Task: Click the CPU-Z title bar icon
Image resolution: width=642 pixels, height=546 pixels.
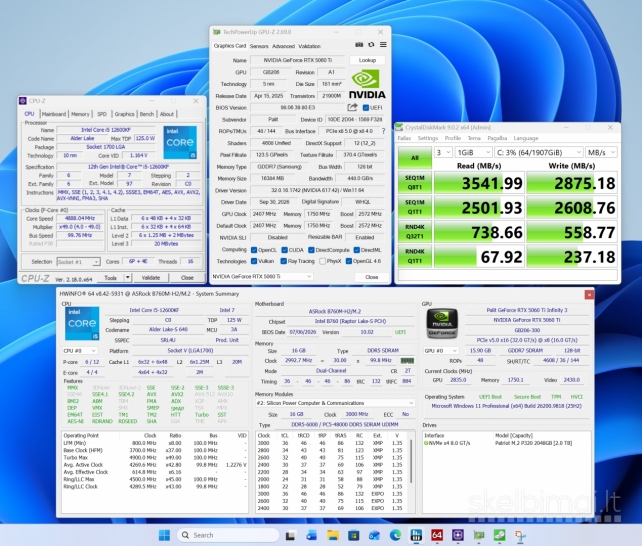Action: (23, 101)
